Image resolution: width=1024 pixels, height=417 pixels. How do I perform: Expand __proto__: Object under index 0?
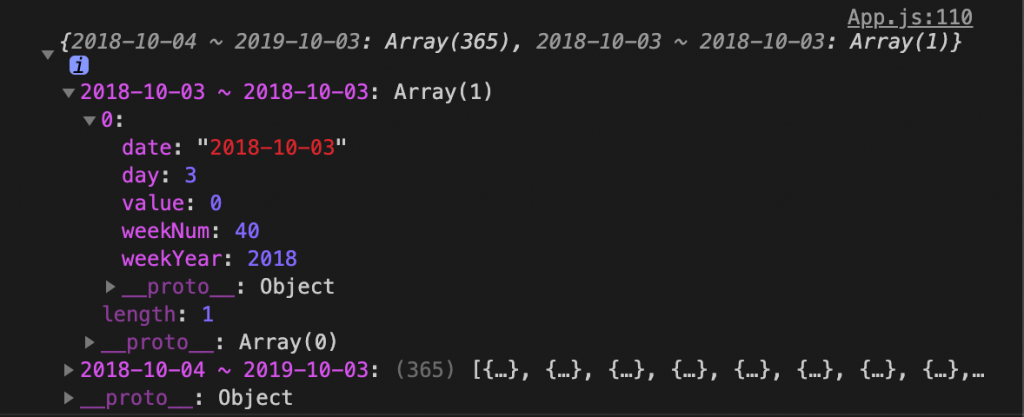[110, 286]
